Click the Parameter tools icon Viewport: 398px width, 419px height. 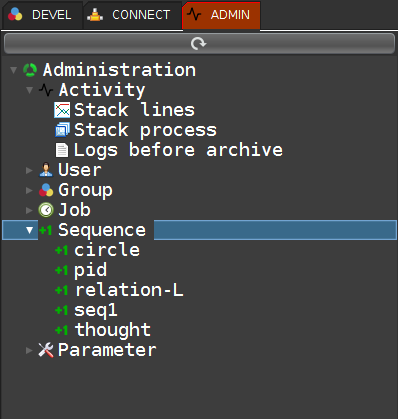[46, 350]
